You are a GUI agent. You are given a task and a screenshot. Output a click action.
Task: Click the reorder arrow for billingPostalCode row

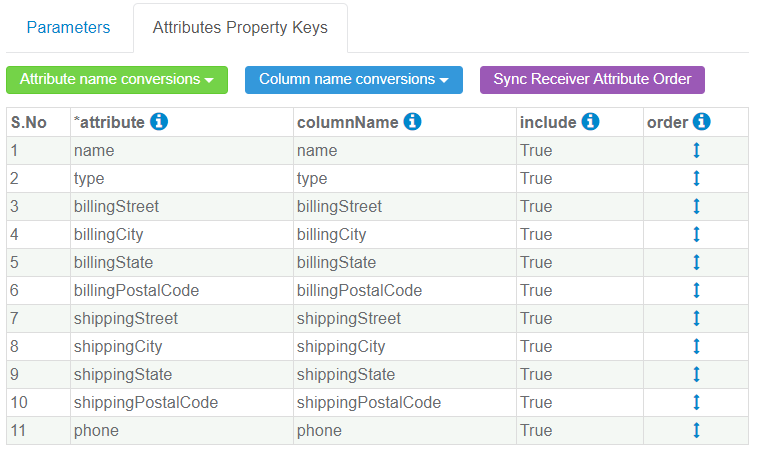pos(696,290)
